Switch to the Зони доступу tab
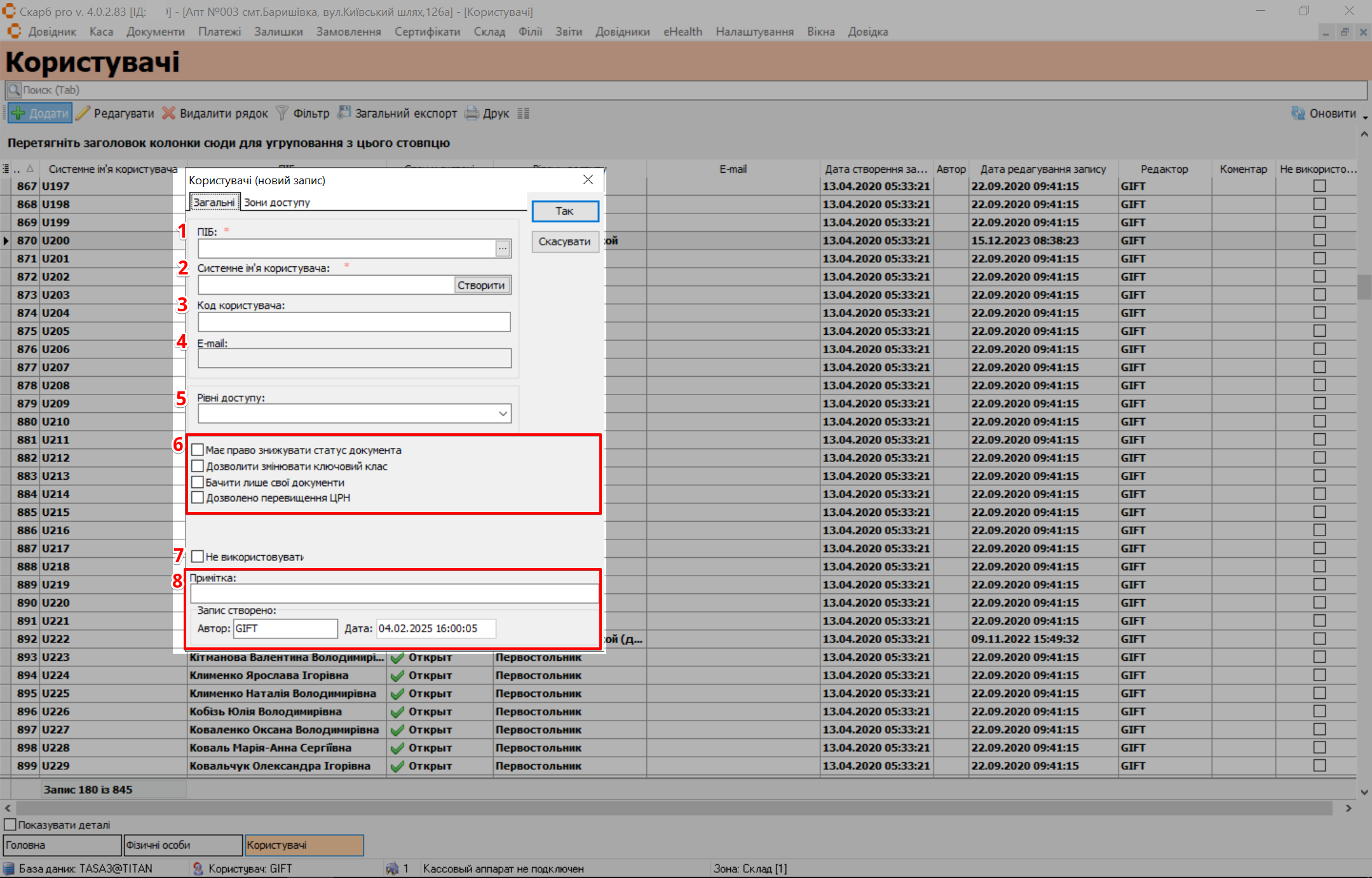The height and width of the screenshot is (878, 1372). (x=276, y=203)
